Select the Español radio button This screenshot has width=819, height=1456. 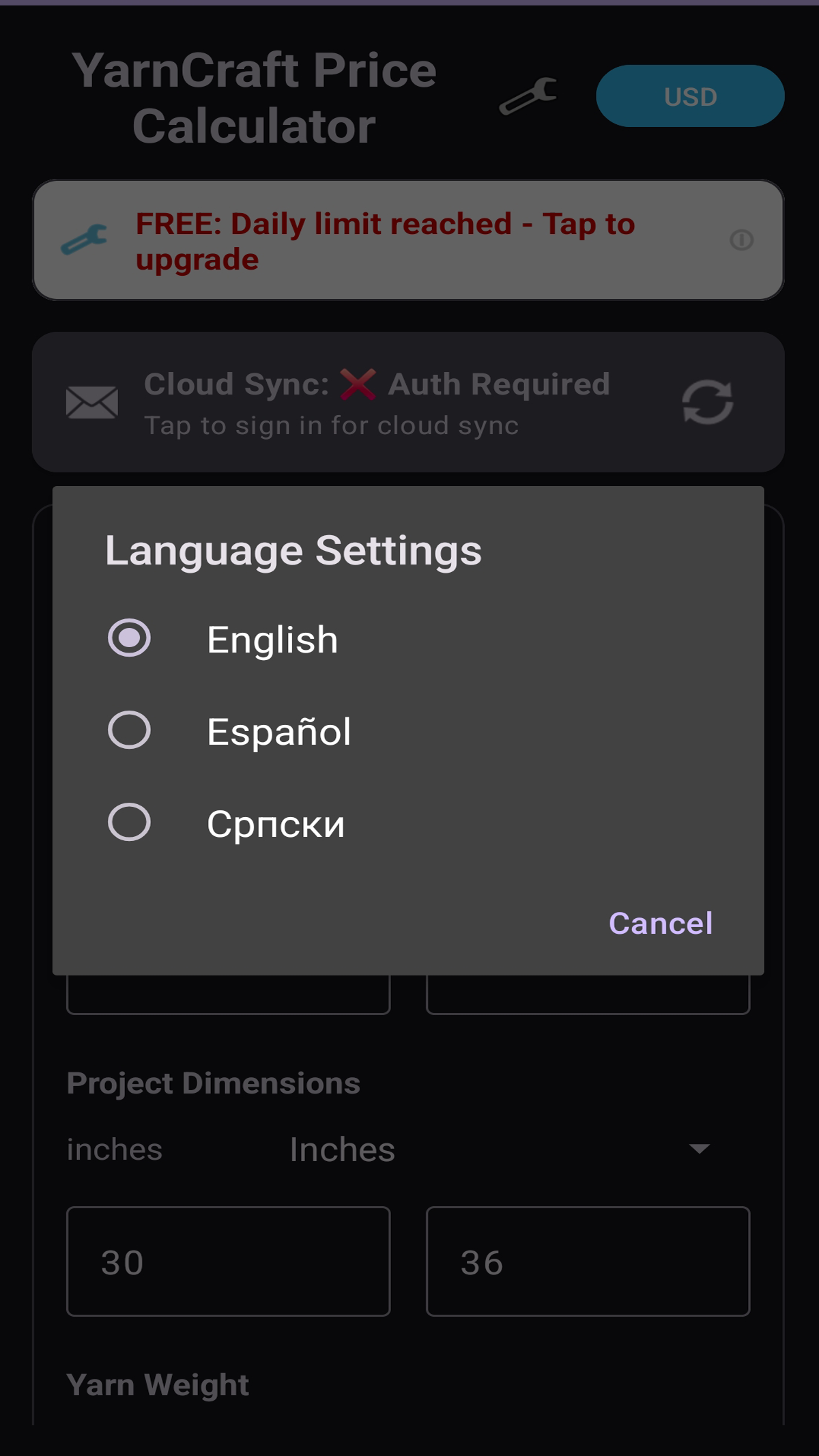coord(129,730)
